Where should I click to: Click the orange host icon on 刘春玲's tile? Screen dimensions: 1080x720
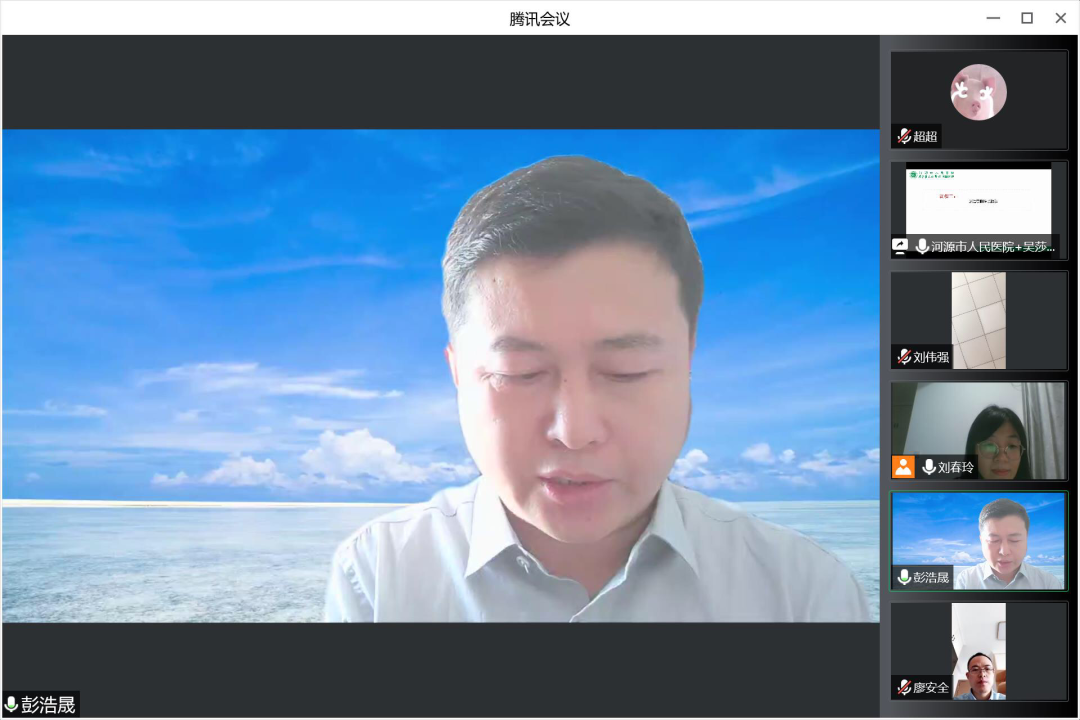[x=903, y=466]
